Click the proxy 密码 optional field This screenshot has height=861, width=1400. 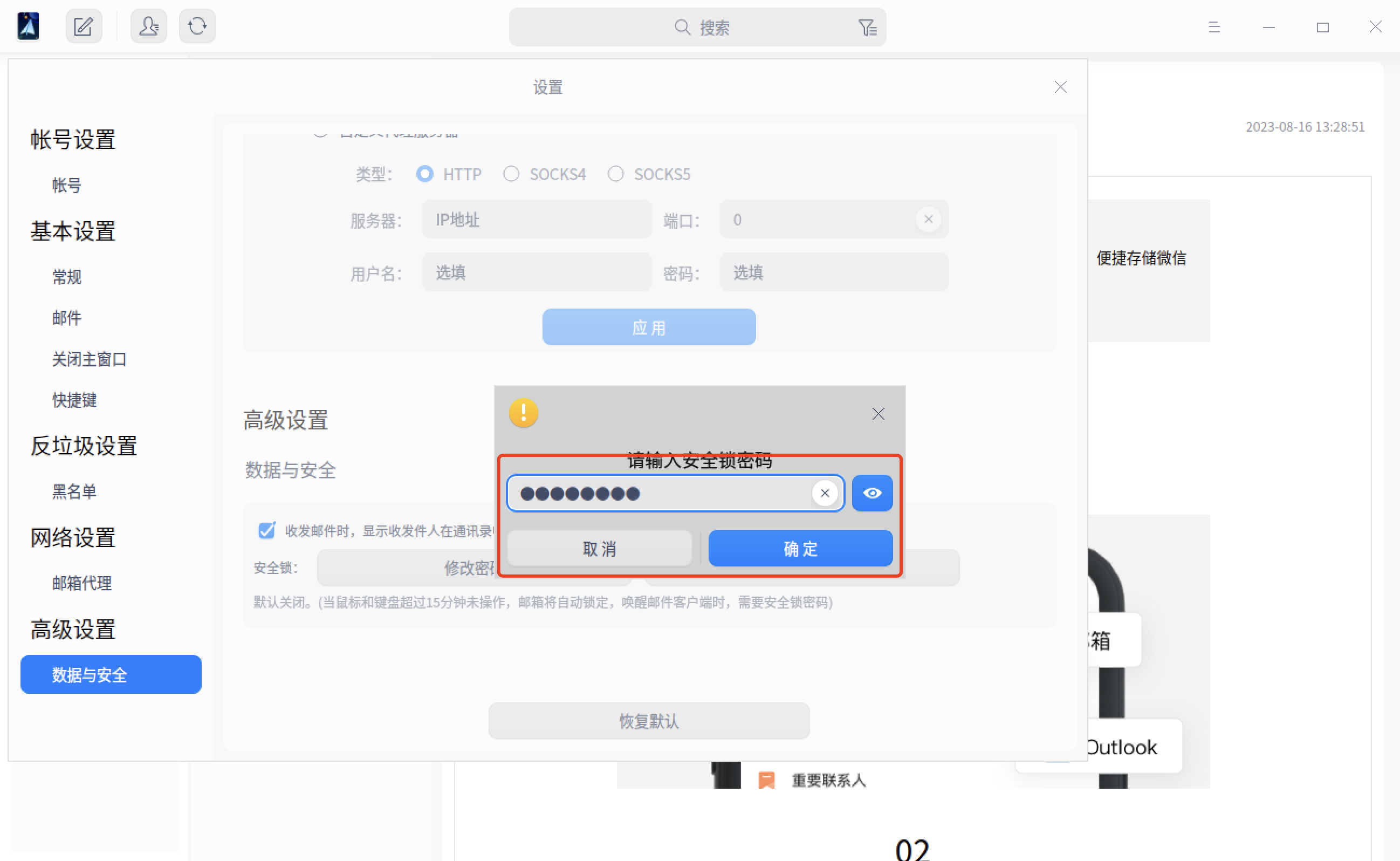[x=834, y=272]
